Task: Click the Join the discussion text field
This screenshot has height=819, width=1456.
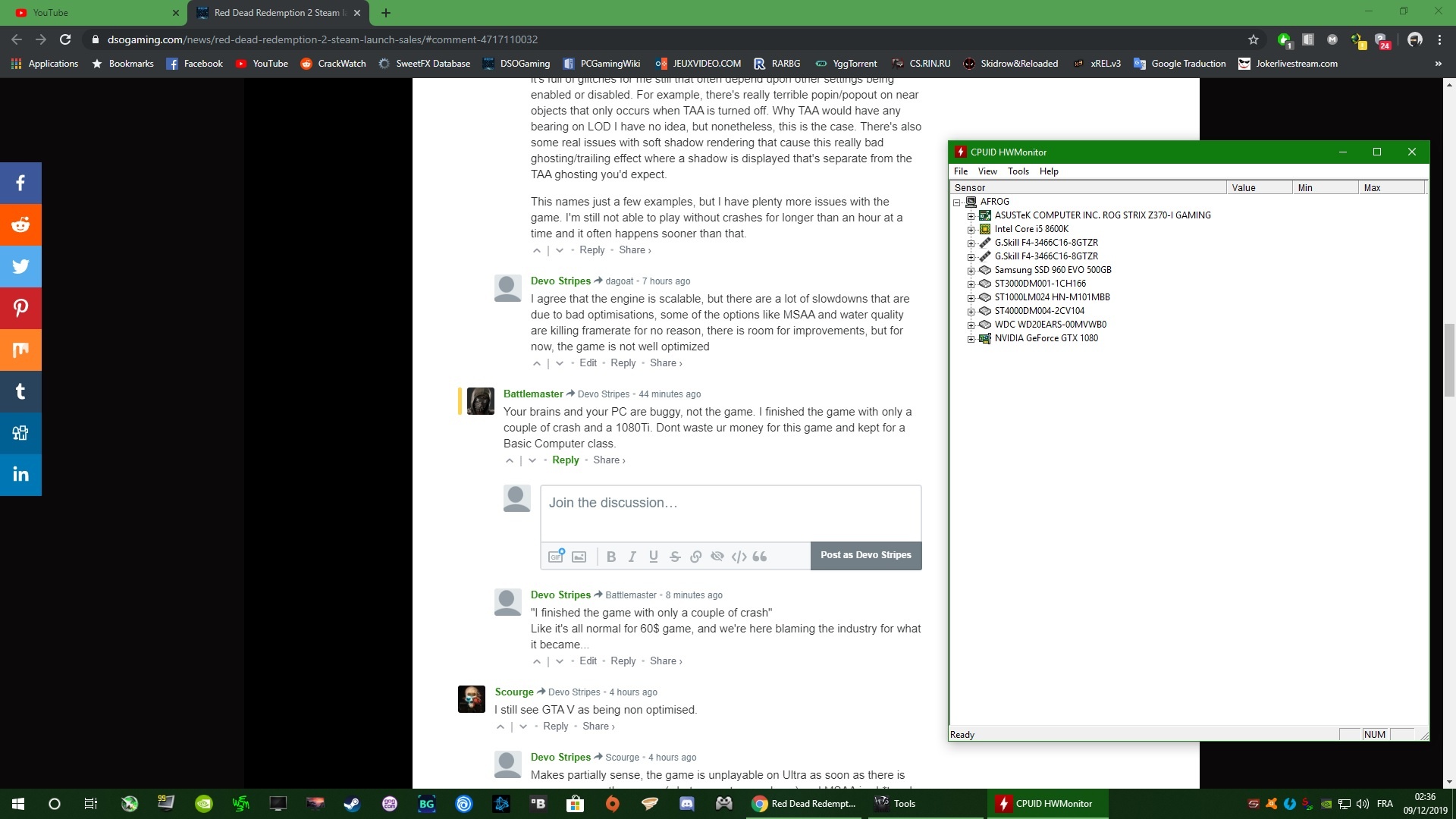Action: [730, 512]
